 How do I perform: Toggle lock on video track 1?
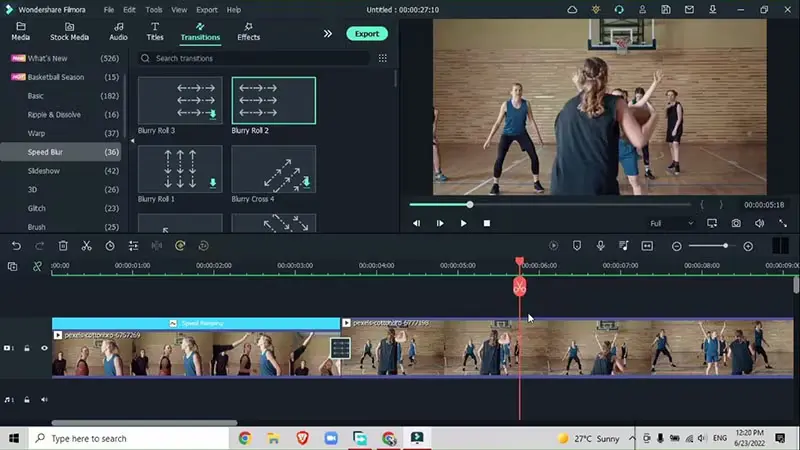point(27,348)
